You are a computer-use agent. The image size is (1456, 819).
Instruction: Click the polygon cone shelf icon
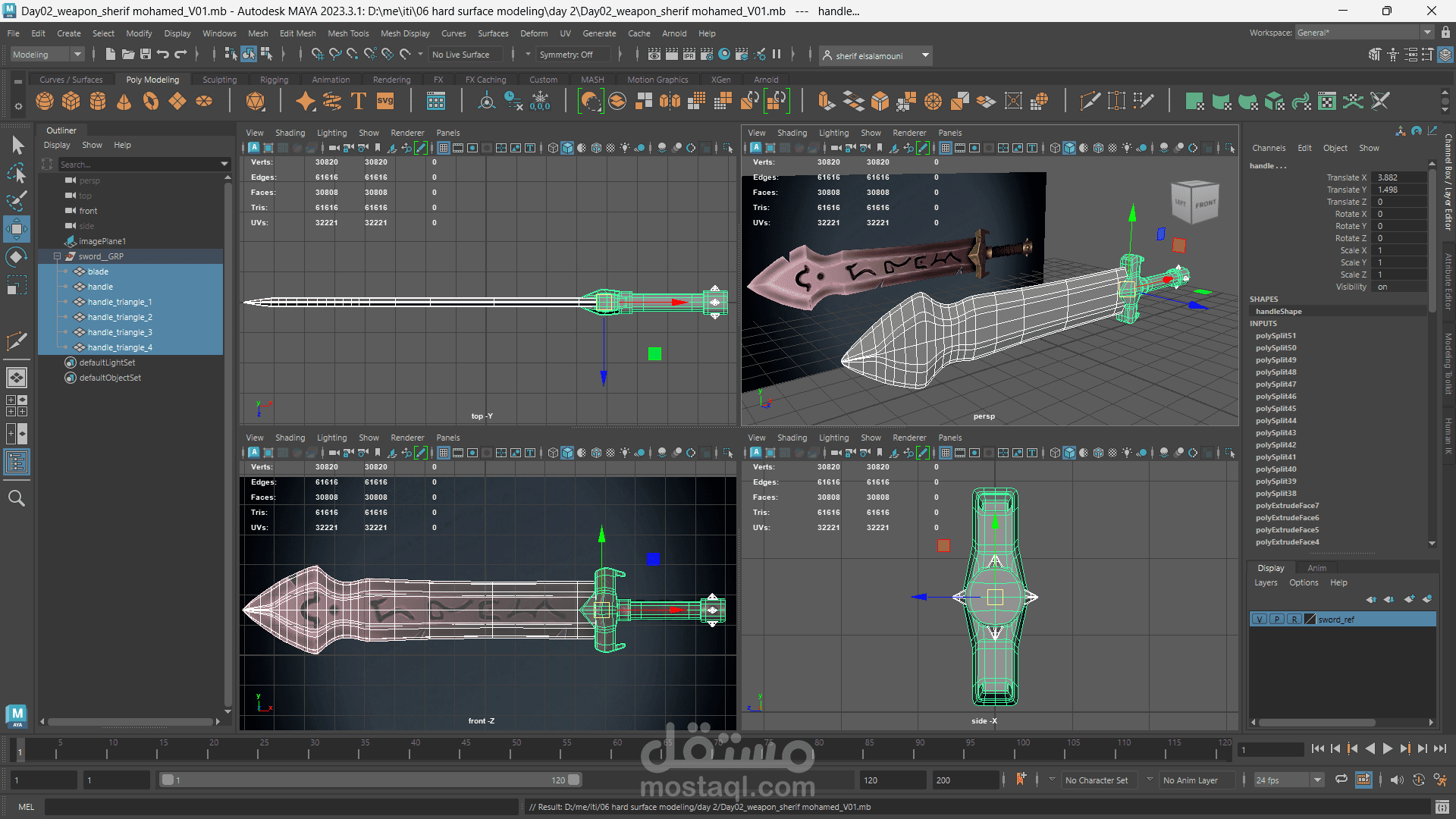point(124,101)
